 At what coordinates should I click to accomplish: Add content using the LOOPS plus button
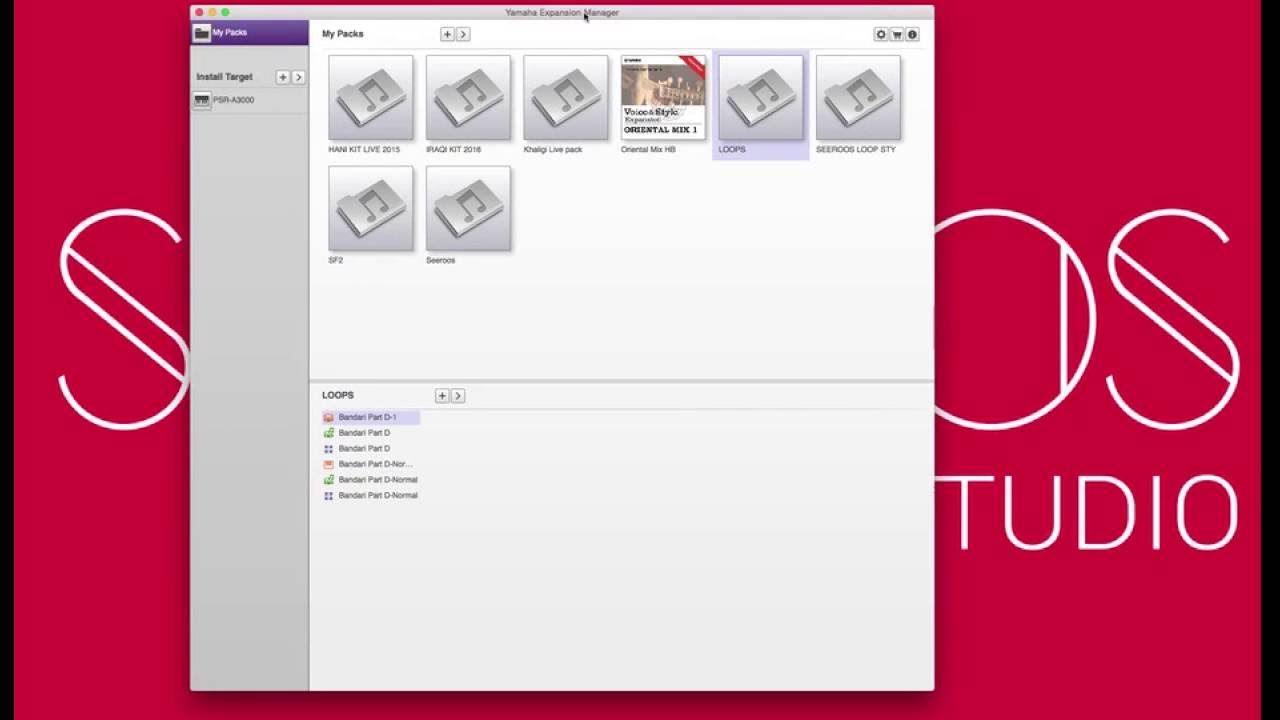click(442, 396)
